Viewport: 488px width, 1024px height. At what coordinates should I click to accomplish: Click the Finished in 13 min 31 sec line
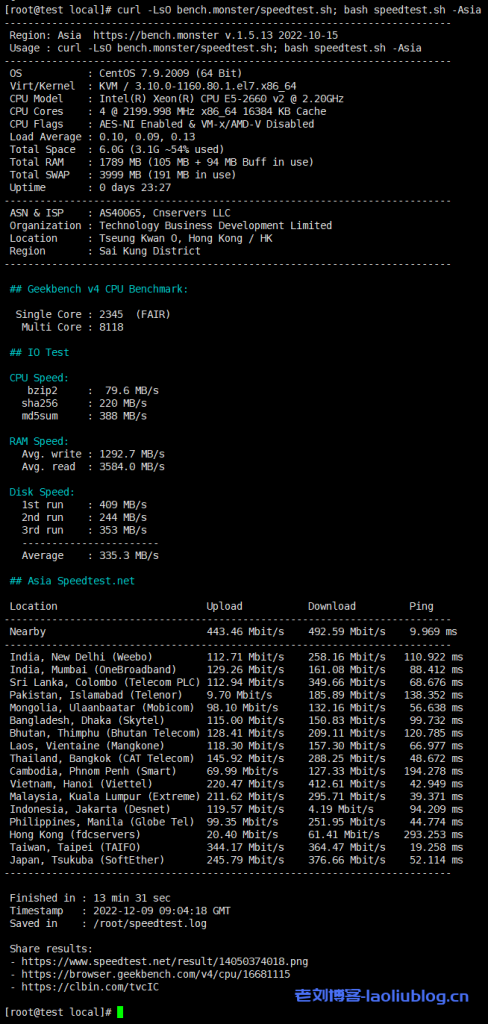pyautogui.click(x=90, y=898)
